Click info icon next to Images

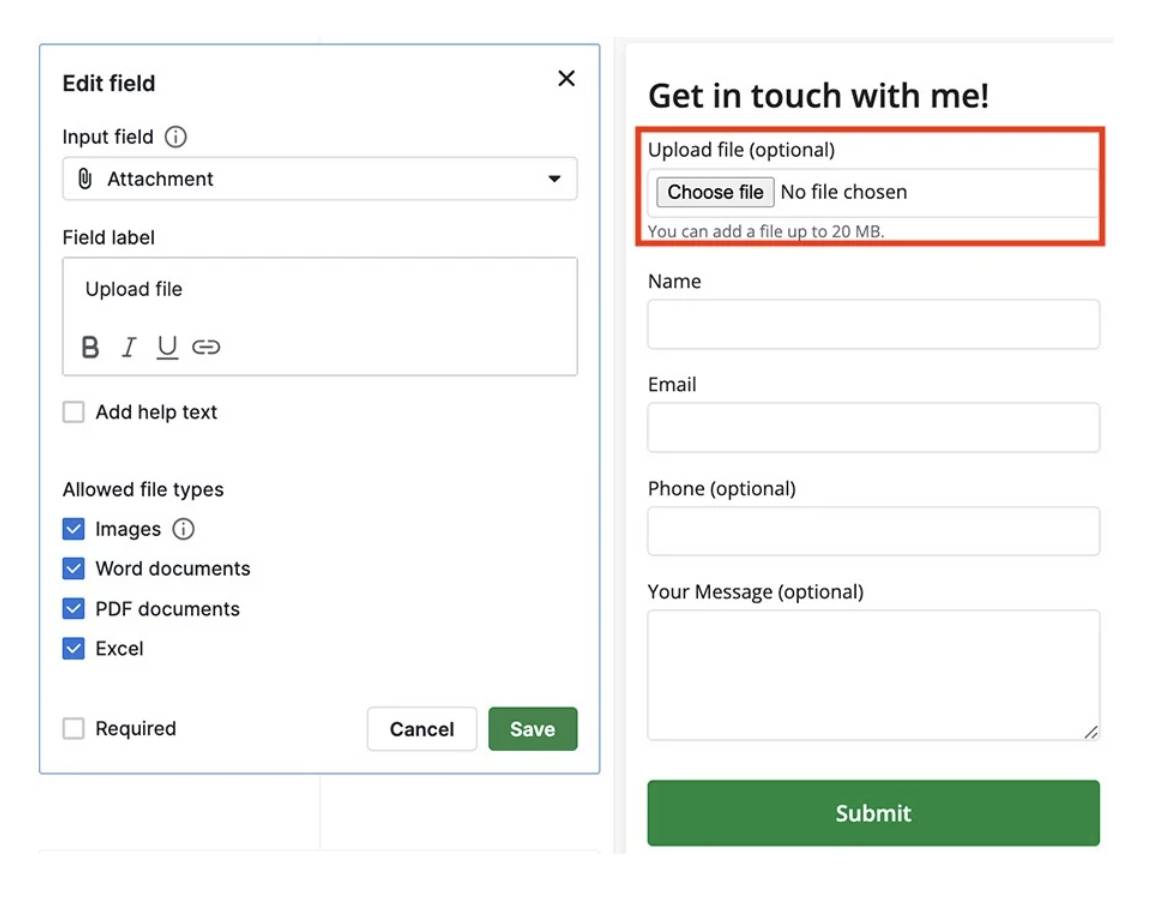click(x=183, y=529)
